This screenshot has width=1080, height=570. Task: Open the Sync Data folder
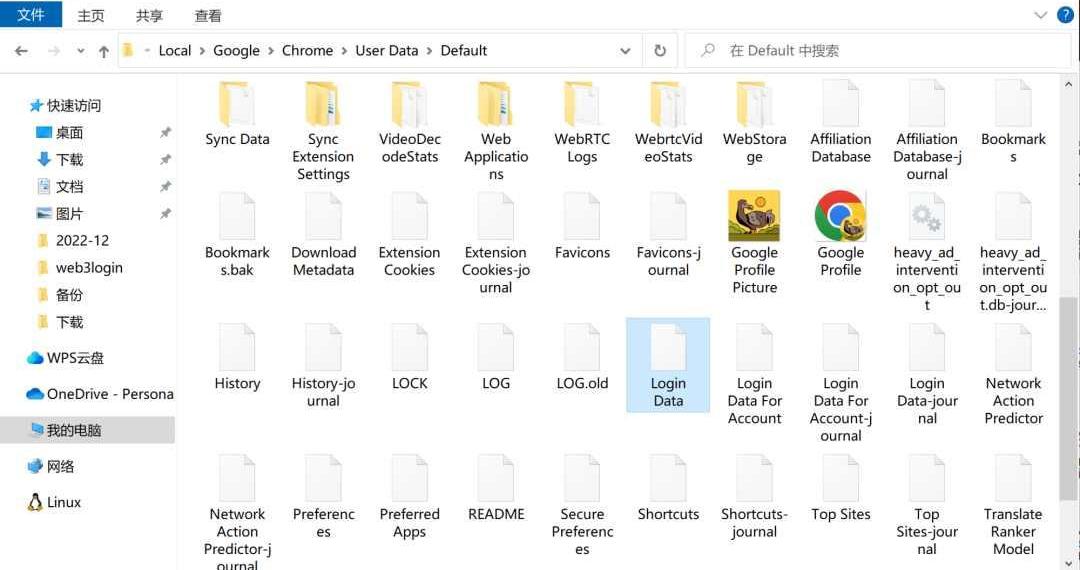click(237, 105)
